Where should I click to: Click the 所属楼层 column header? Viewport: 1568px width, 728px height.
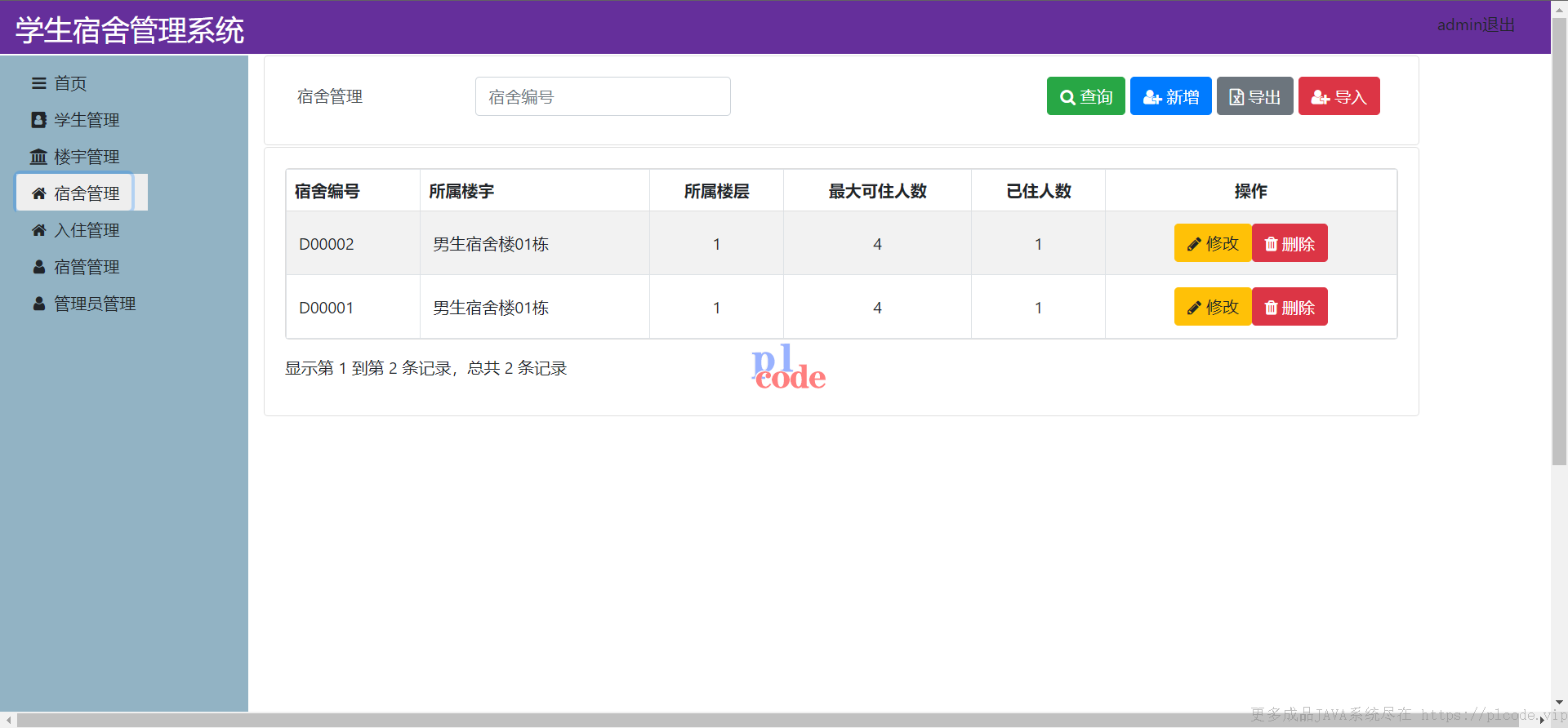tap(716, 191)
